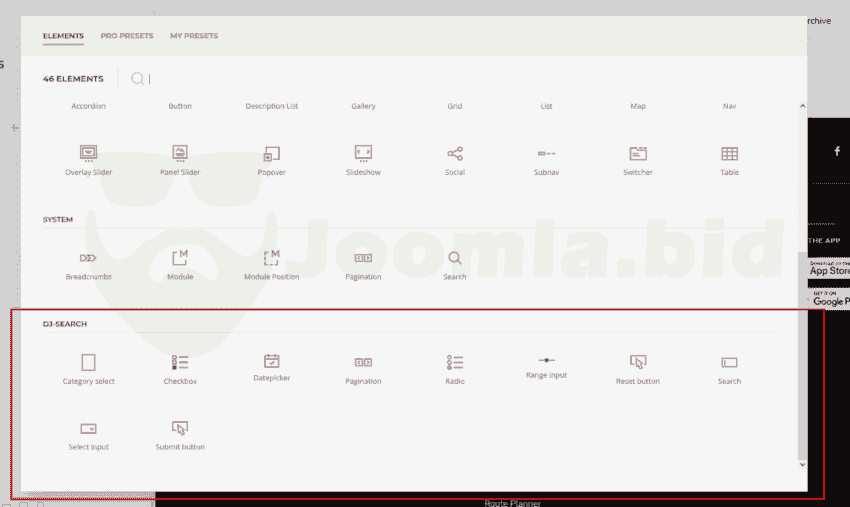Viewport: 850px width, 507px height.
Task: Select the Panel Slider element icon
Action: [180, 154]
